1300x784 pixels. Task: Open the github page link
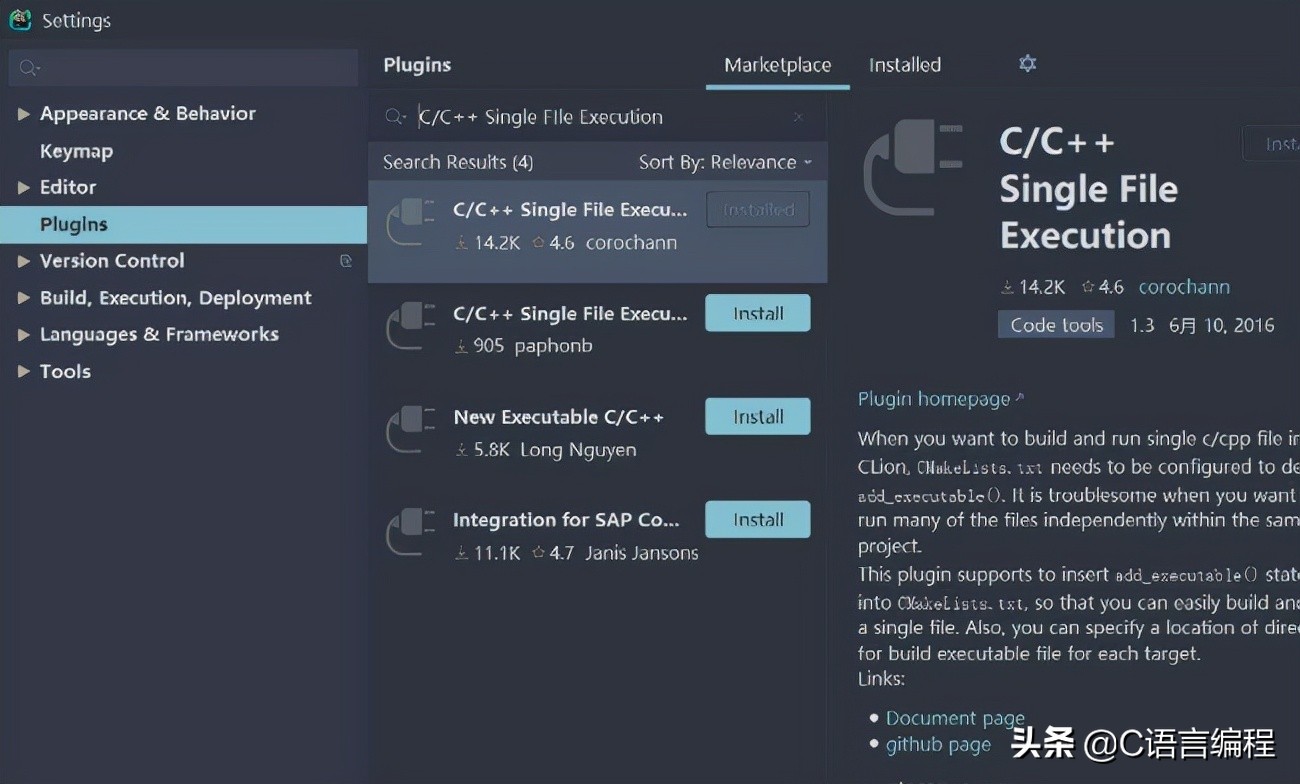point(938,744)
